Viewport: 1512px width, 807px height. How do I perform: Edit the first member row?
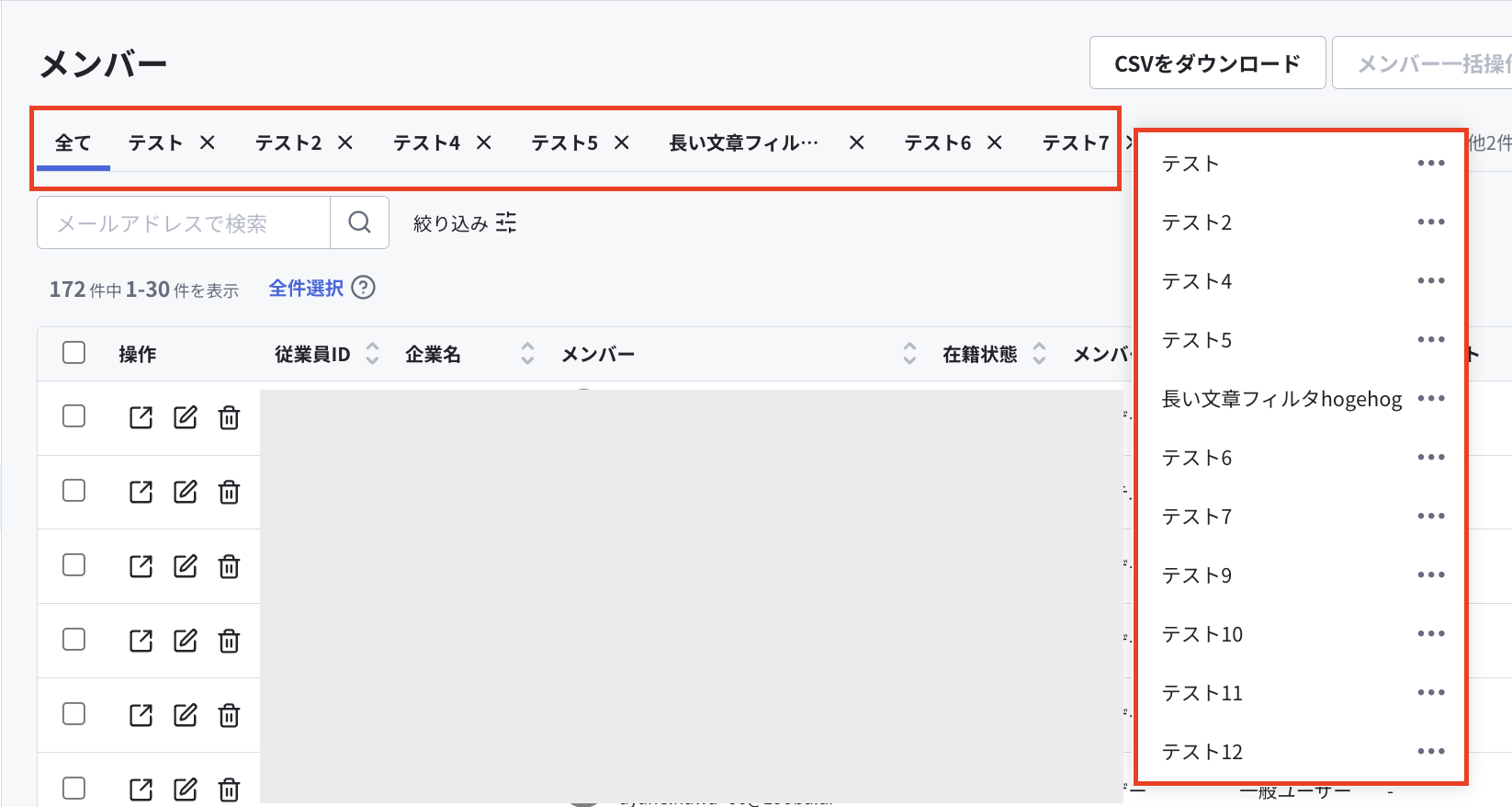point(186,417)
